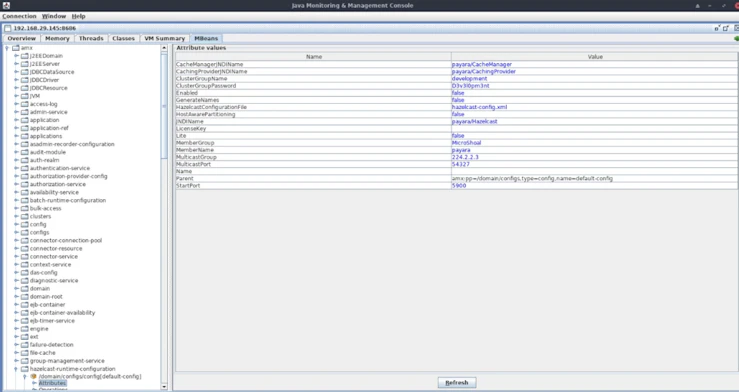Click the ejb-timer-service folder icon
This screenshot has height=392, width=739.
click(x=25, y=320)
